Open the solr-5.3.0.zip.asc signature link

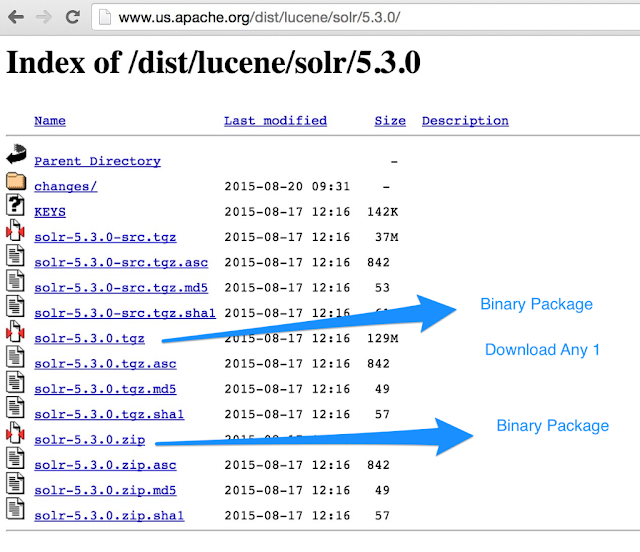pyautogui.click(x=105, y=465)
